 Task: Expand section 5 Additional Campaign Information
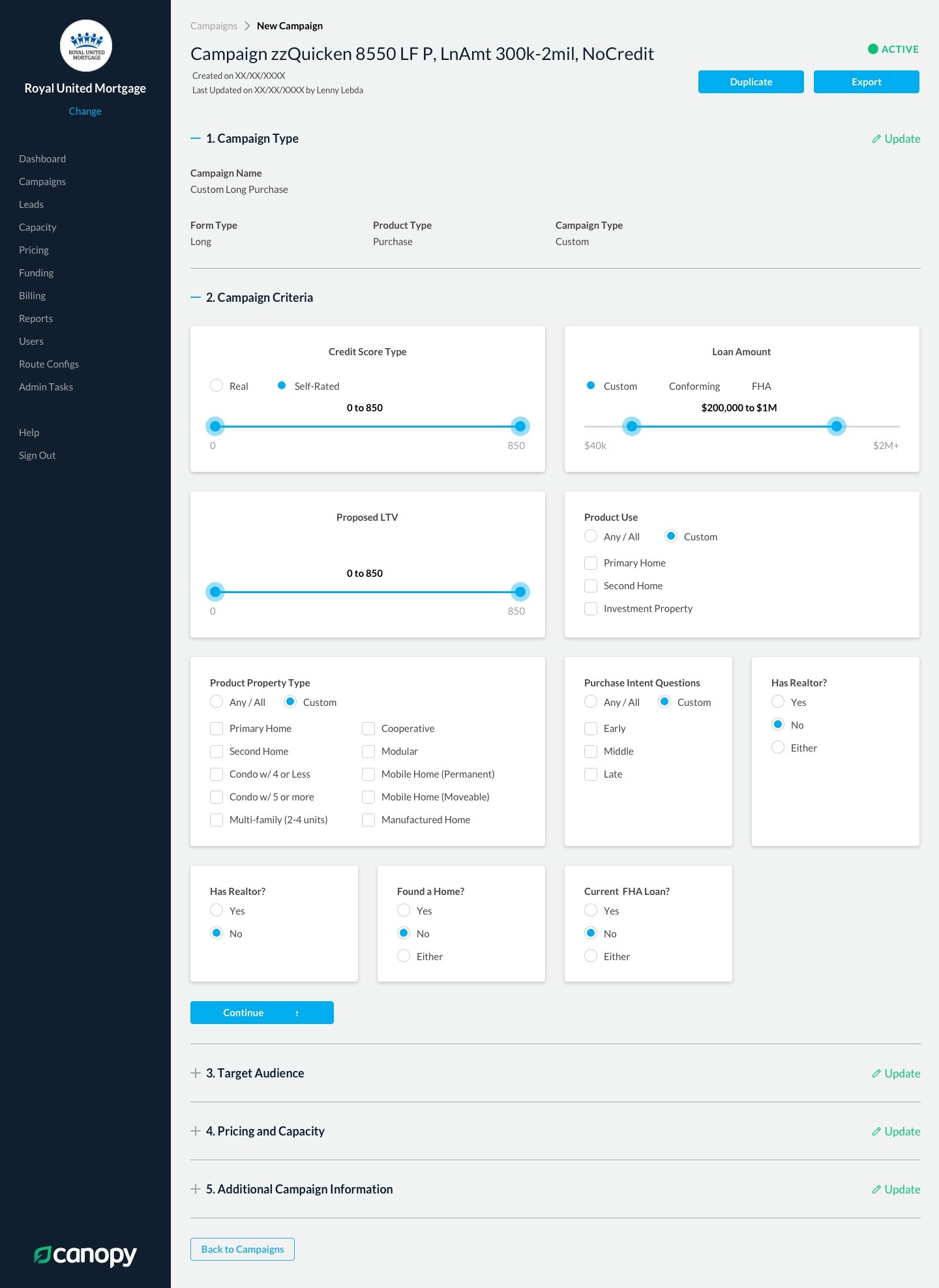(x=196, y=1189)
